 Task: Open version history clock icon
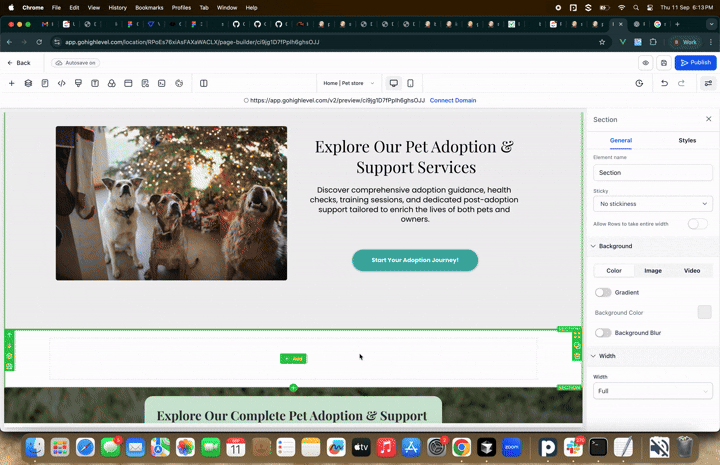(x=639, y=83)
